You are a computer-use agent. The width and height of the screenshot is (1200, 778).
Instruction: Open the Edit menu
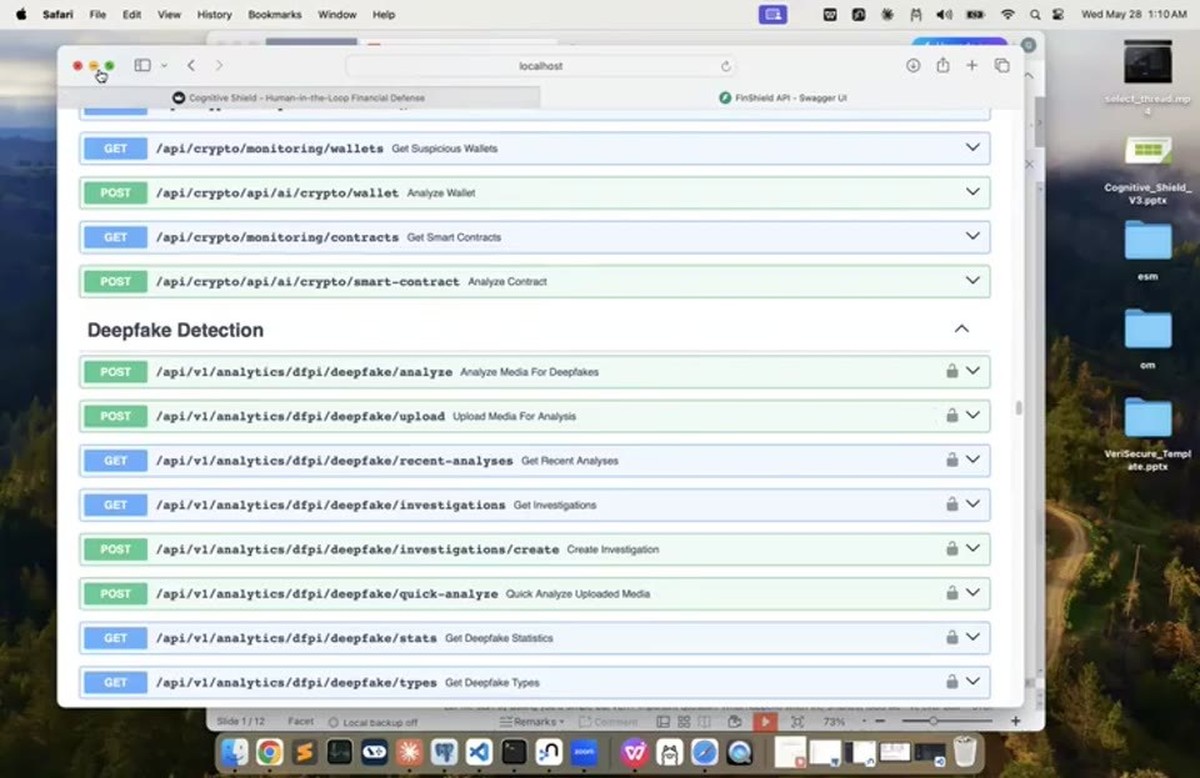tap(131, 15)
